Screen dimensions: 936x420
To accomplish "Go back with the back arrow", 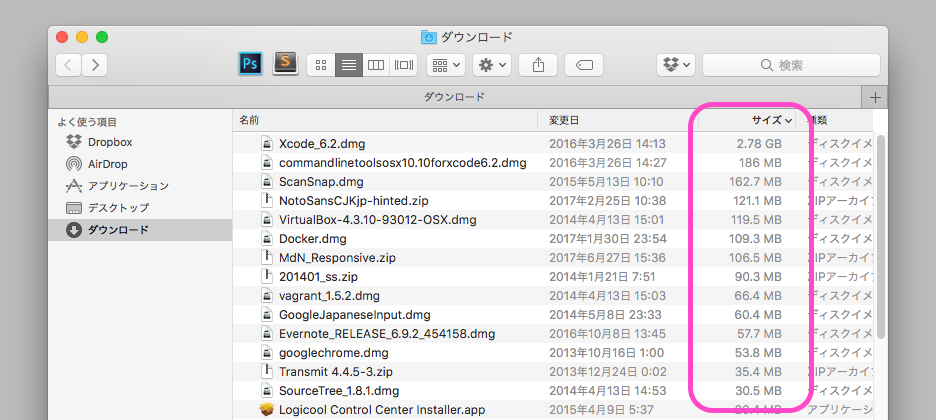I will [69, 65].
